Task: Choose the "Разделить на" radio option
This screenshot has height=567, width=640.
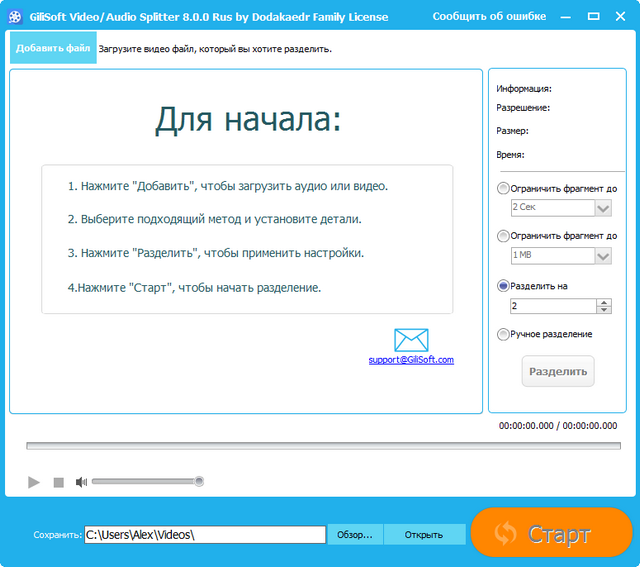Action: pyautogui.click(x=503, y=285)
